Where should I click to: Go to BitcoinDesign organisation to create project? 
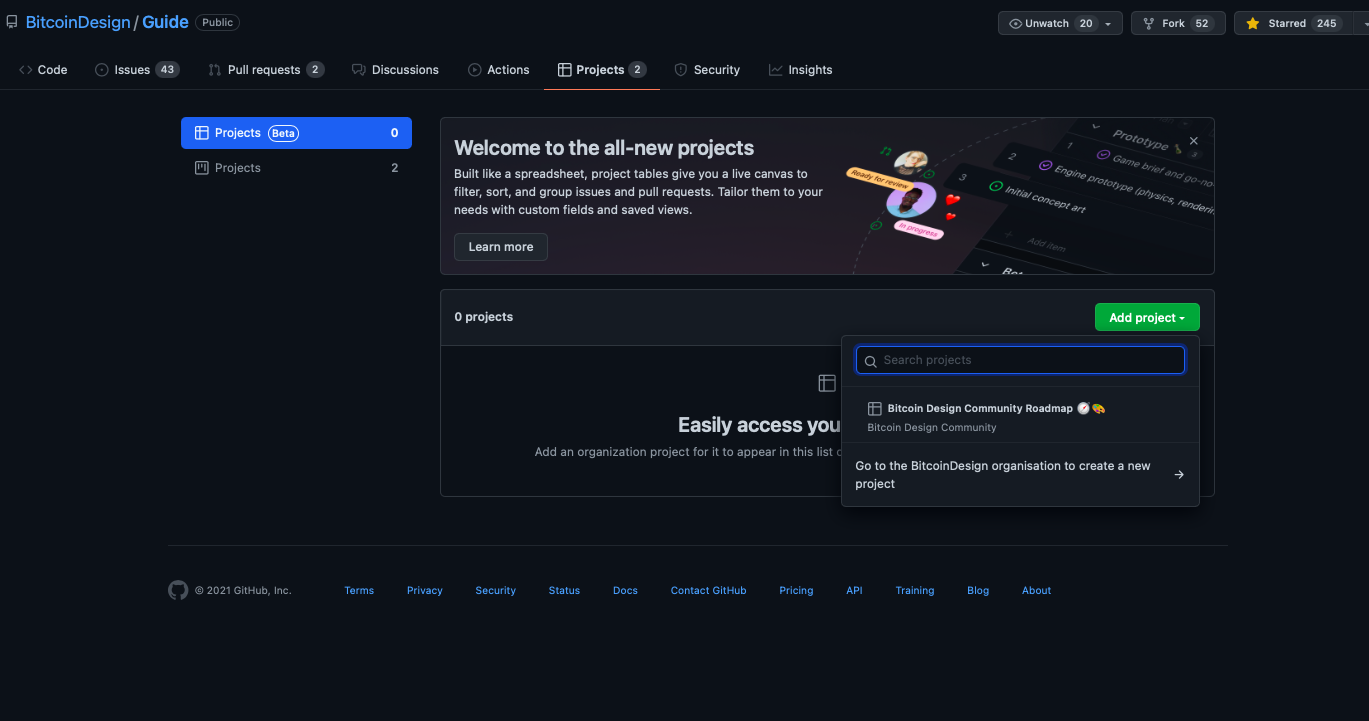1020,475
